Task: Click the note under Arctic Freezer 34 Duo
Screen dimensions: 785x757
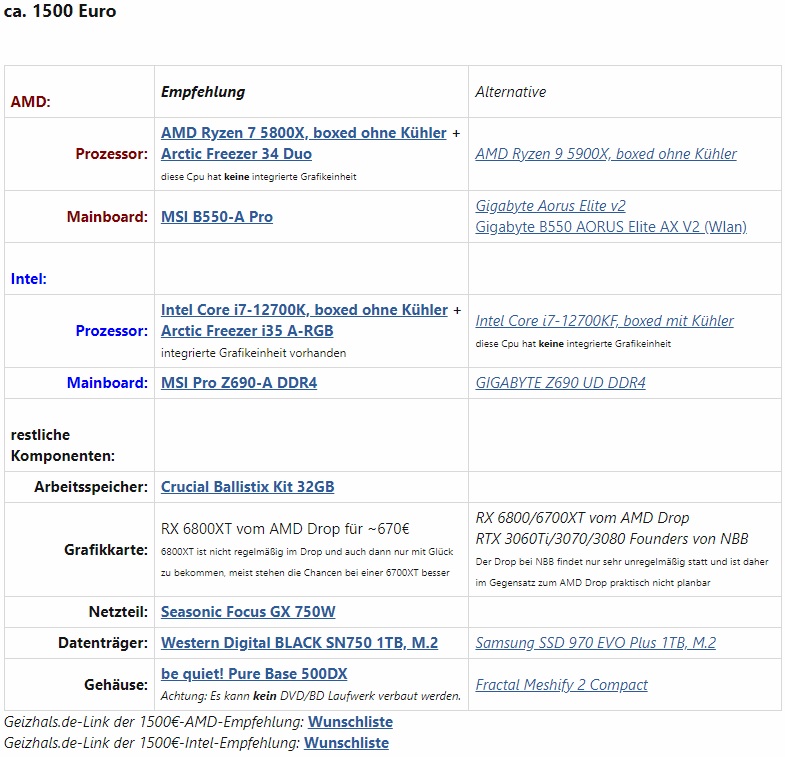Action: coord(258,177)
